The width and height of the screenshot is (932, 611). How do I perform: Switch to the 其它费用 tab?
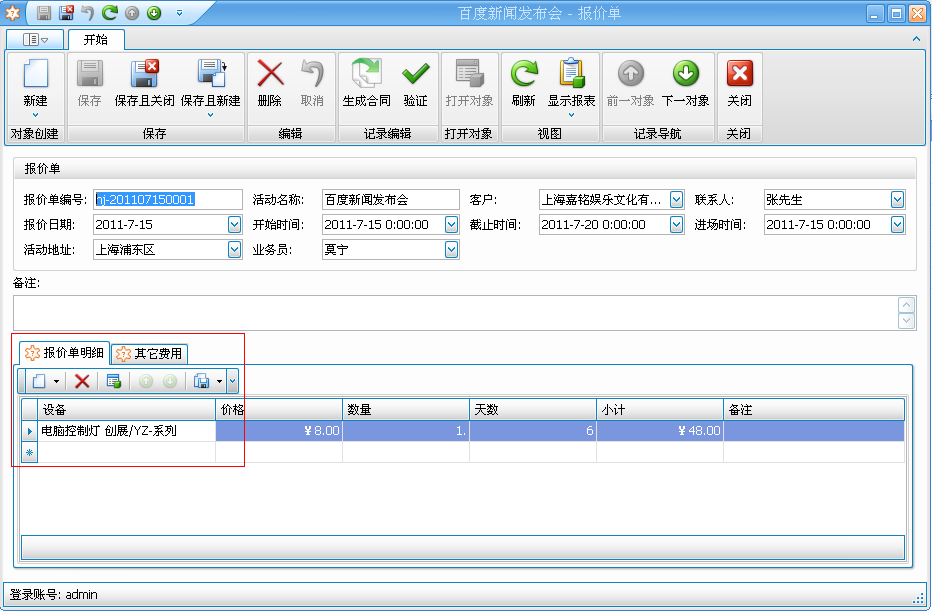(x=150, y=354)
